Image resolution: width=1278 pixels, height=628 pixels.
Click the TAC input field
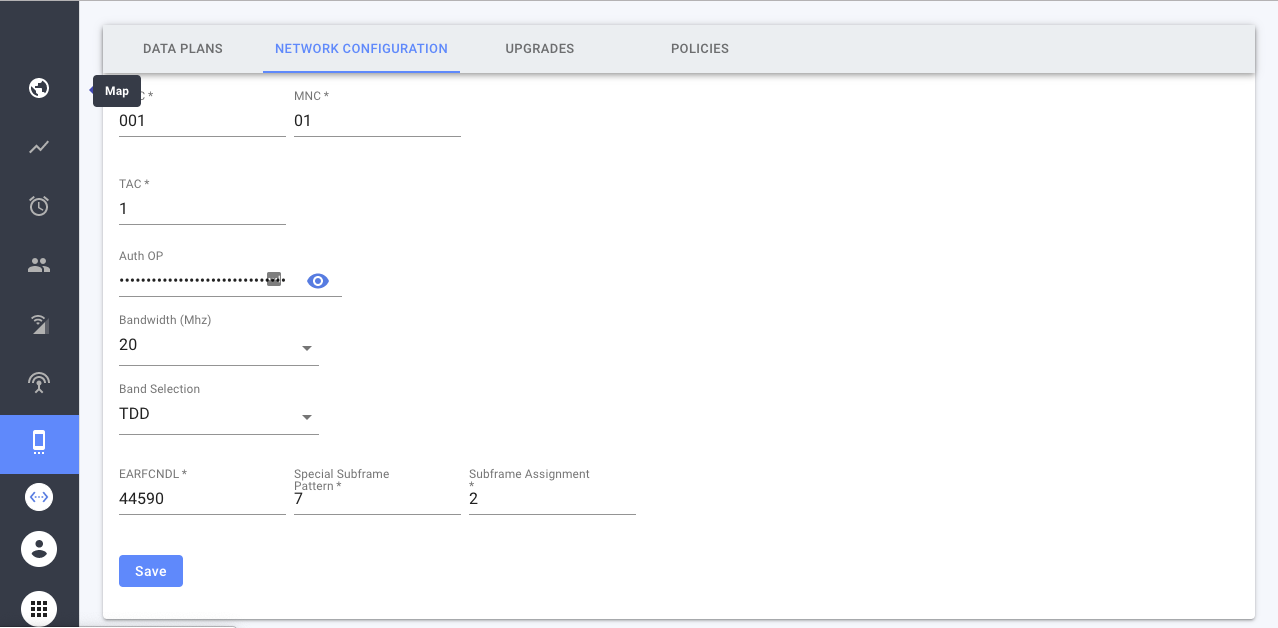200,208
